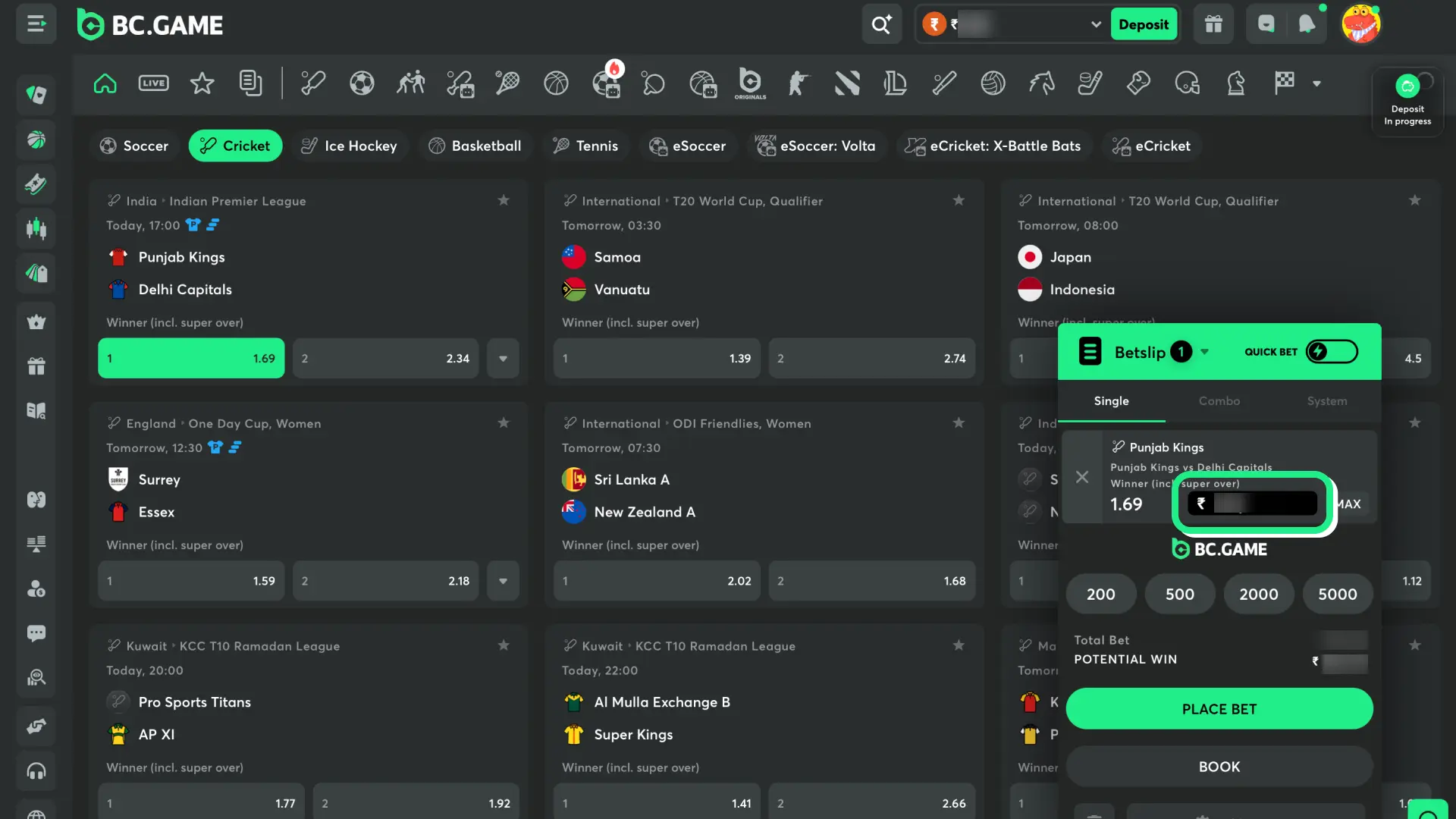Expand more sports dropdown arrow
The height and width of the screenshot is (819, 1456).
coord(1316,83)
